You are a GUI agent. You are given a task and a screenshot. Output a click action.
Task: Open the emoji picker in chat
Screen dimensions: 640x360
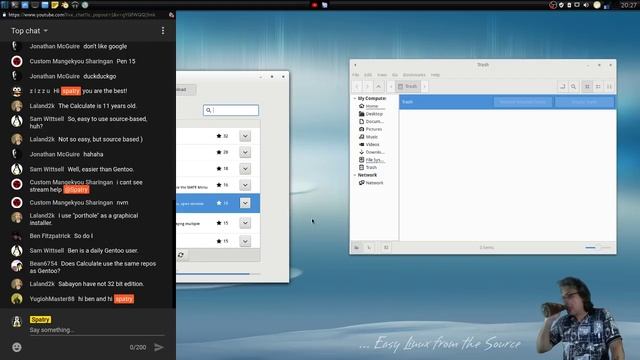pos(17,347)
